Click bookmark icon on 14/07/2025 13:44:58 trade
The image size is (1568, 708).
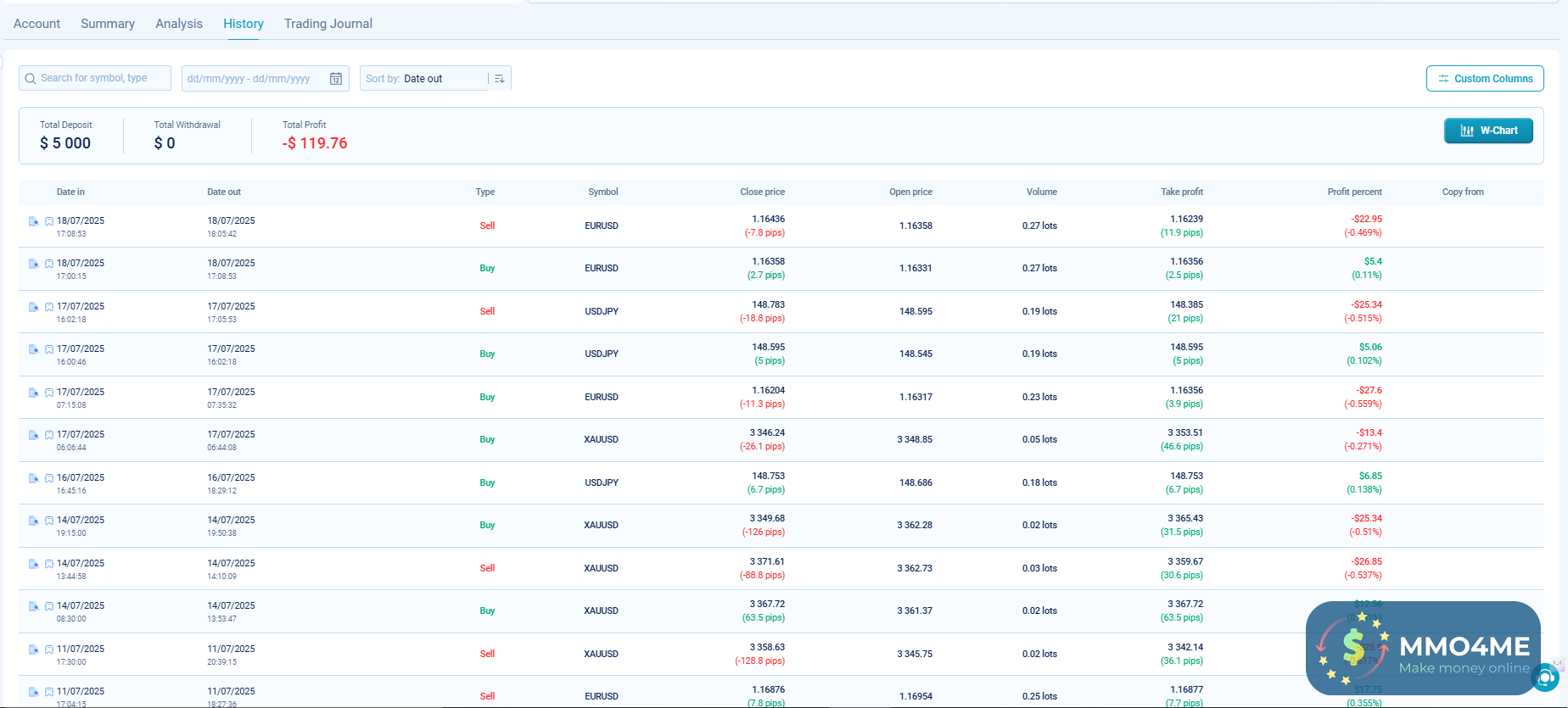click(x=49, y=564)
